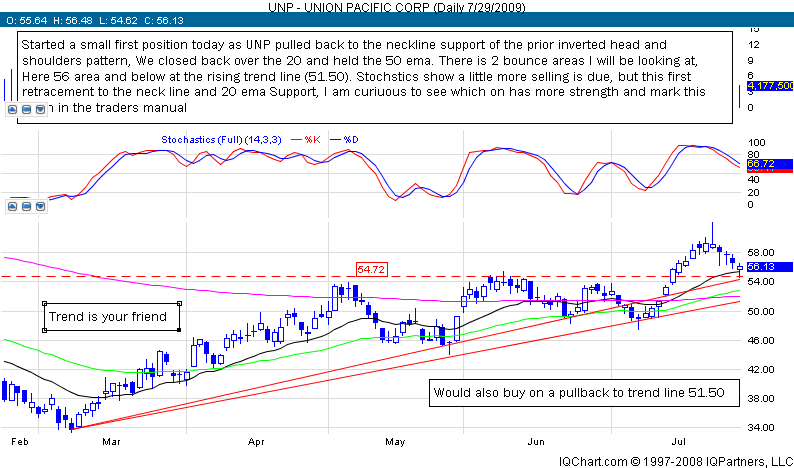Click the "Would also buy on a pullback" annotation
This screenshot has height=468, width=794.
586,393
